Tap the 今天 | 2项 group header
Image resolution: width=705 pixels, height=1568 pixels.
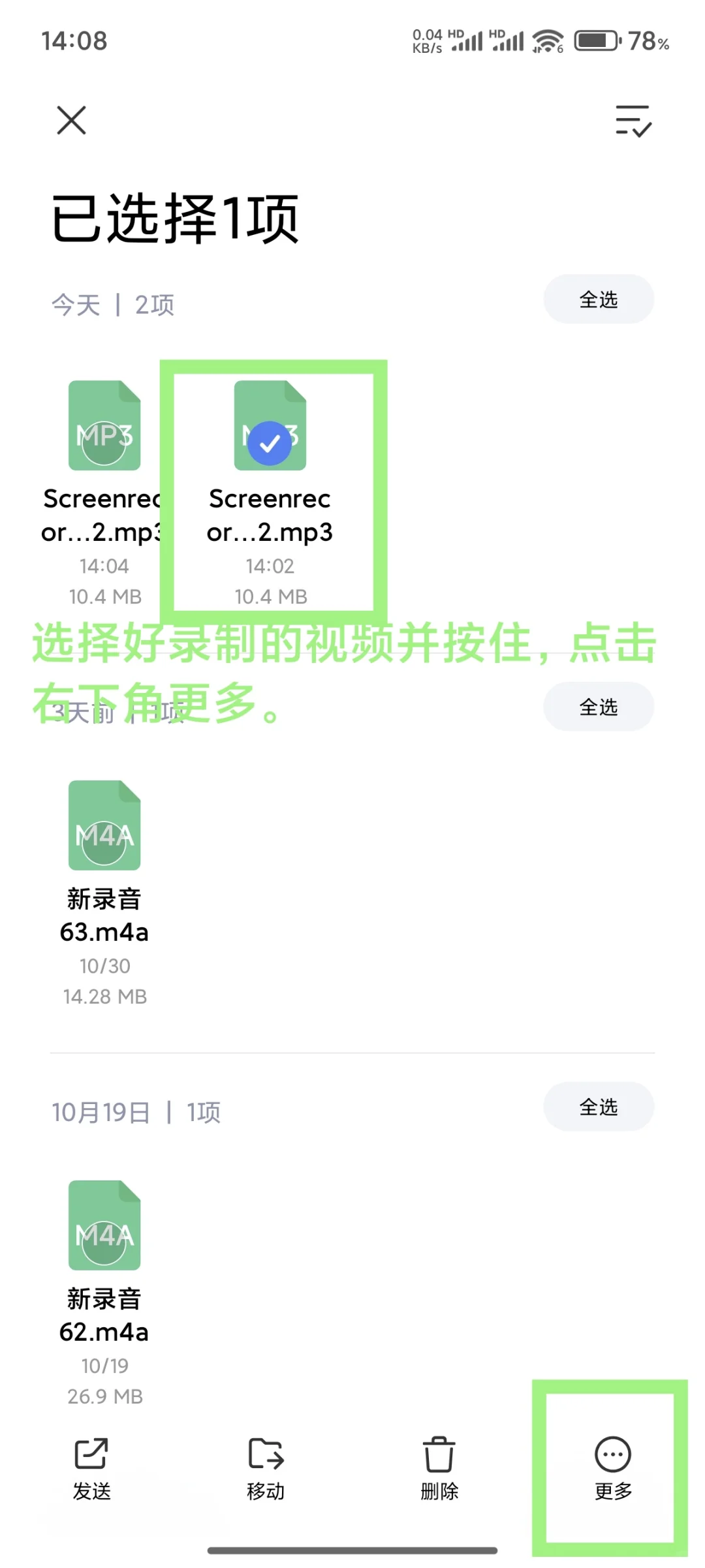click(113, 305)
